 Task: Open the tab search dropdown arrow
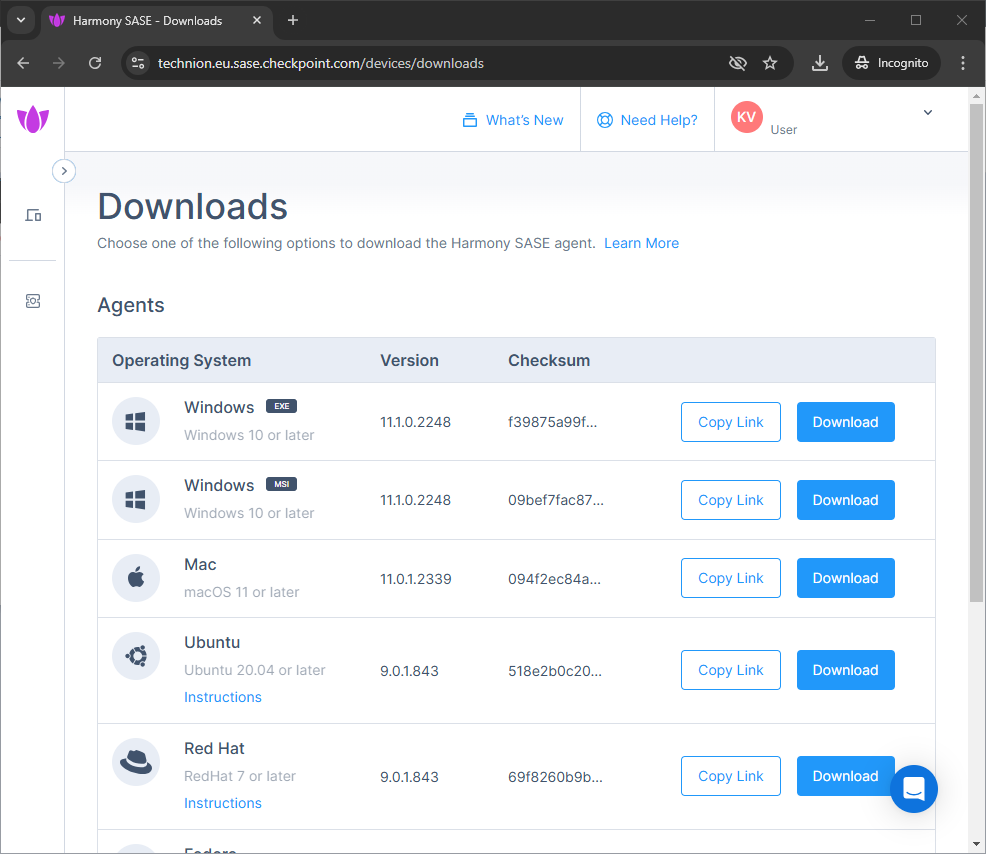[21, 20]
